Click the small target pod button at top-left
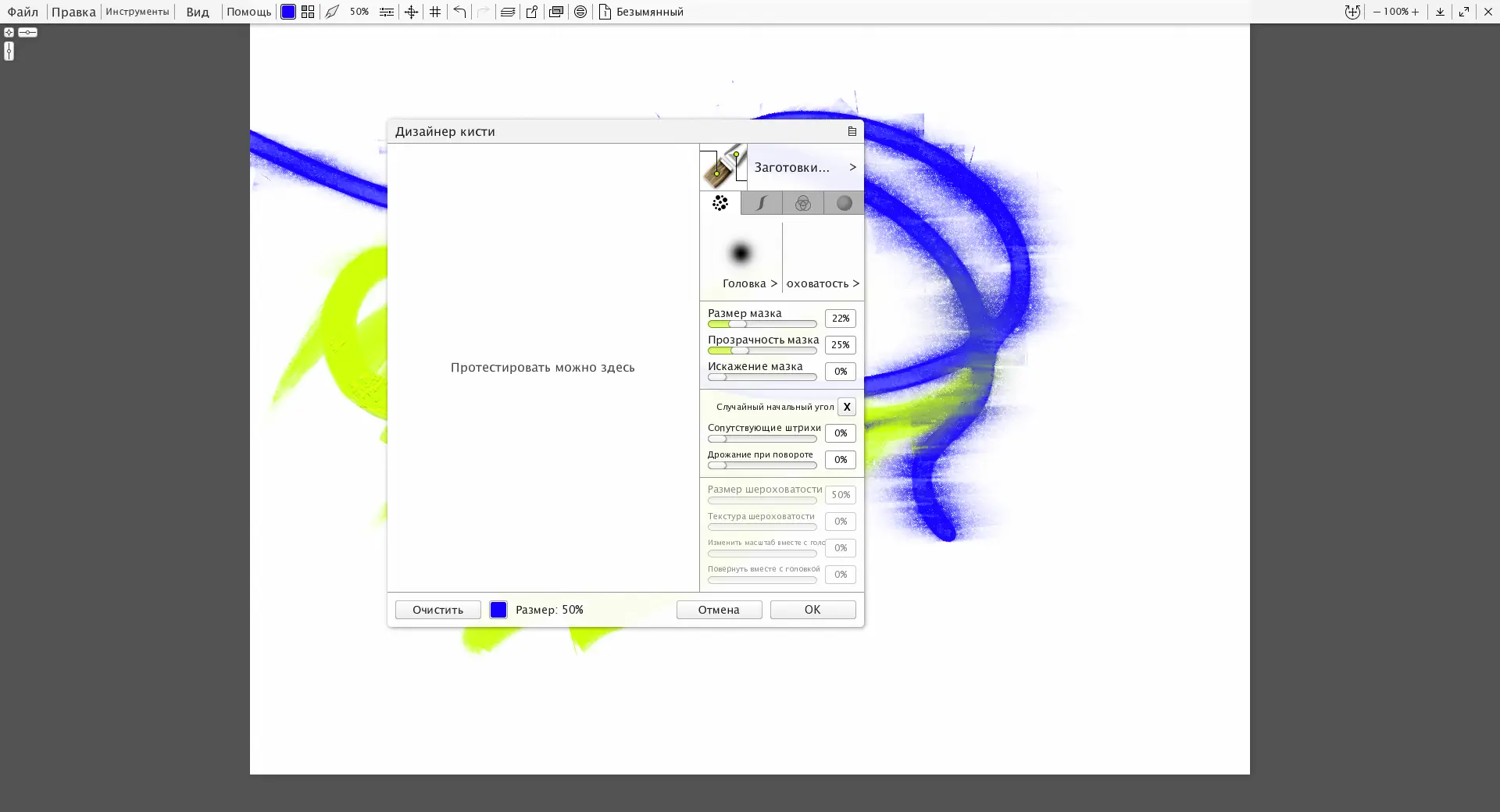Screen dimensions: 1500x812 tap(9, 32)
